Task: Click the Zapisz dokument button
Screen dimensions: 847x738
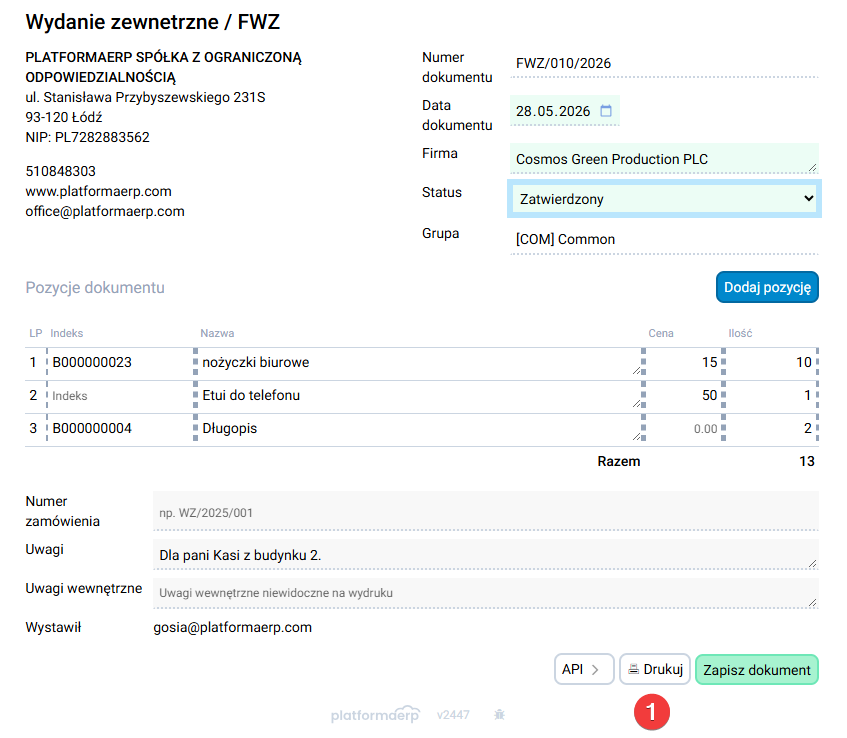Action: click(756, 669)
